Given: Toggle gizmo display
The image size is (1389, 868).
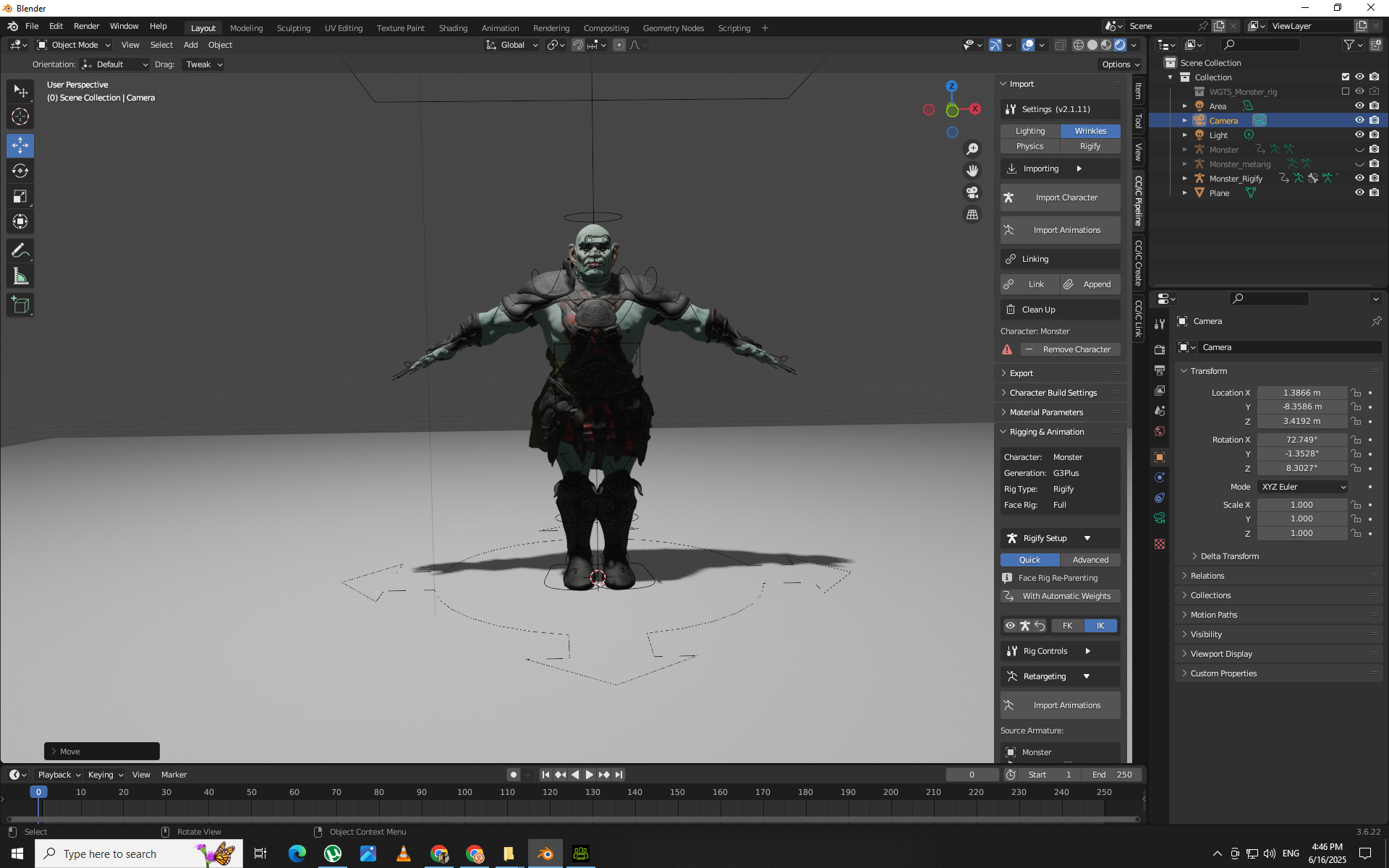Looking at the screenshot, I should [995, 45].
